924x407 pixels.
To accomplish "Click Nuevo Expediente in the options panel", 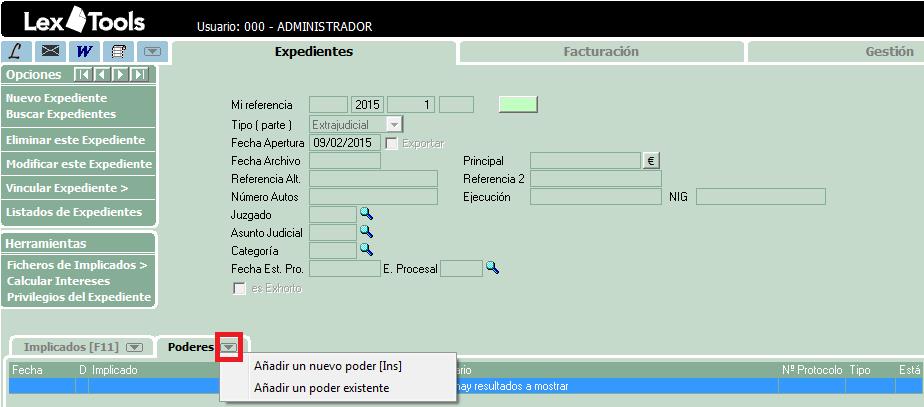I will pos(56,98).
